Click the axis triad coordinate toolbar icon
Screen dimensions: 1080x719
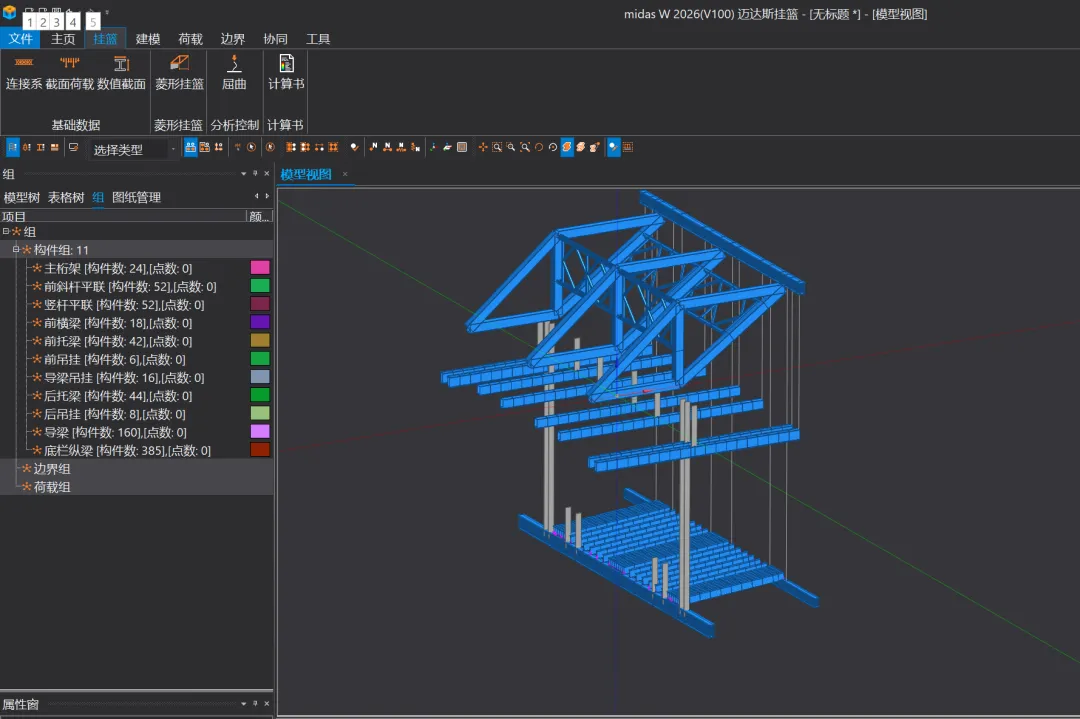pyautogui.click(x=433, y=147)
